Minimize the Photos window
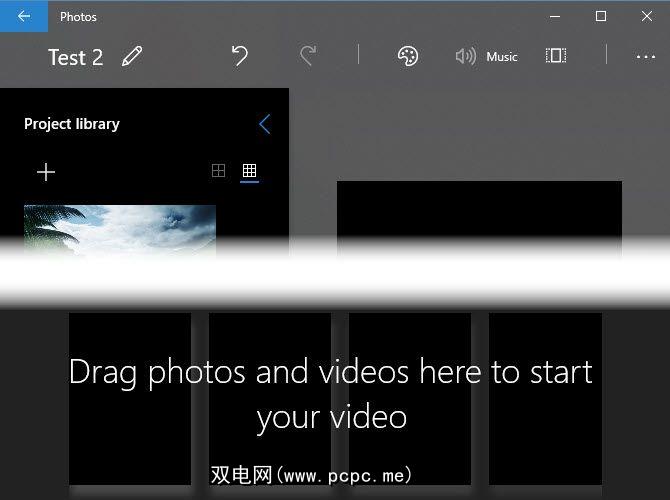 point(555,17)
